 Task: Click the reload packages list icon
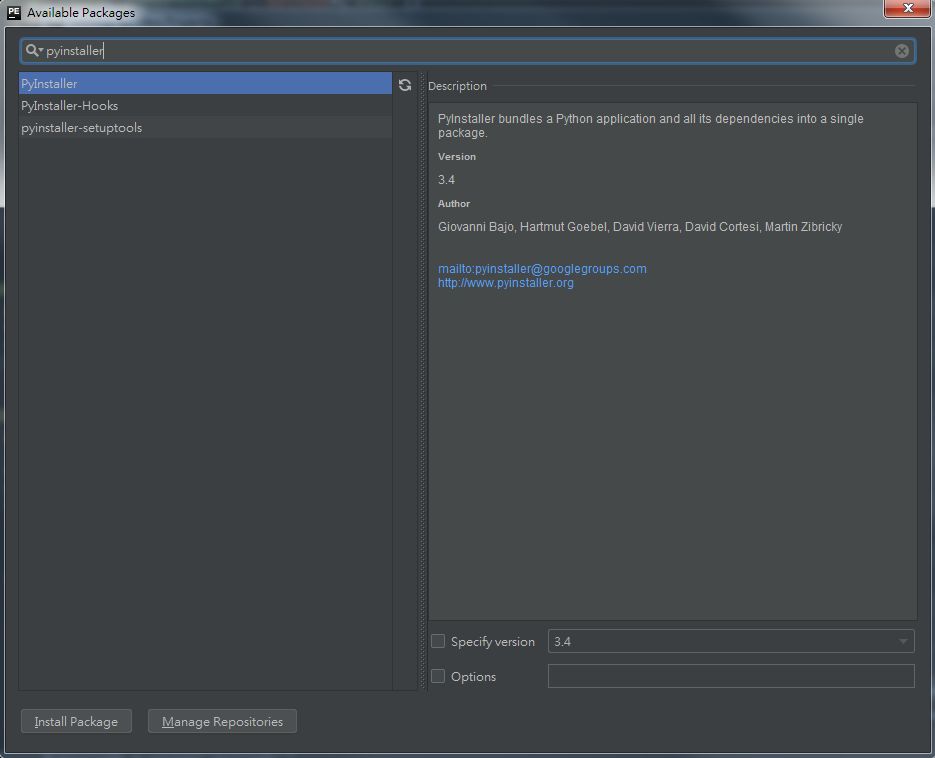click(405, 86)
